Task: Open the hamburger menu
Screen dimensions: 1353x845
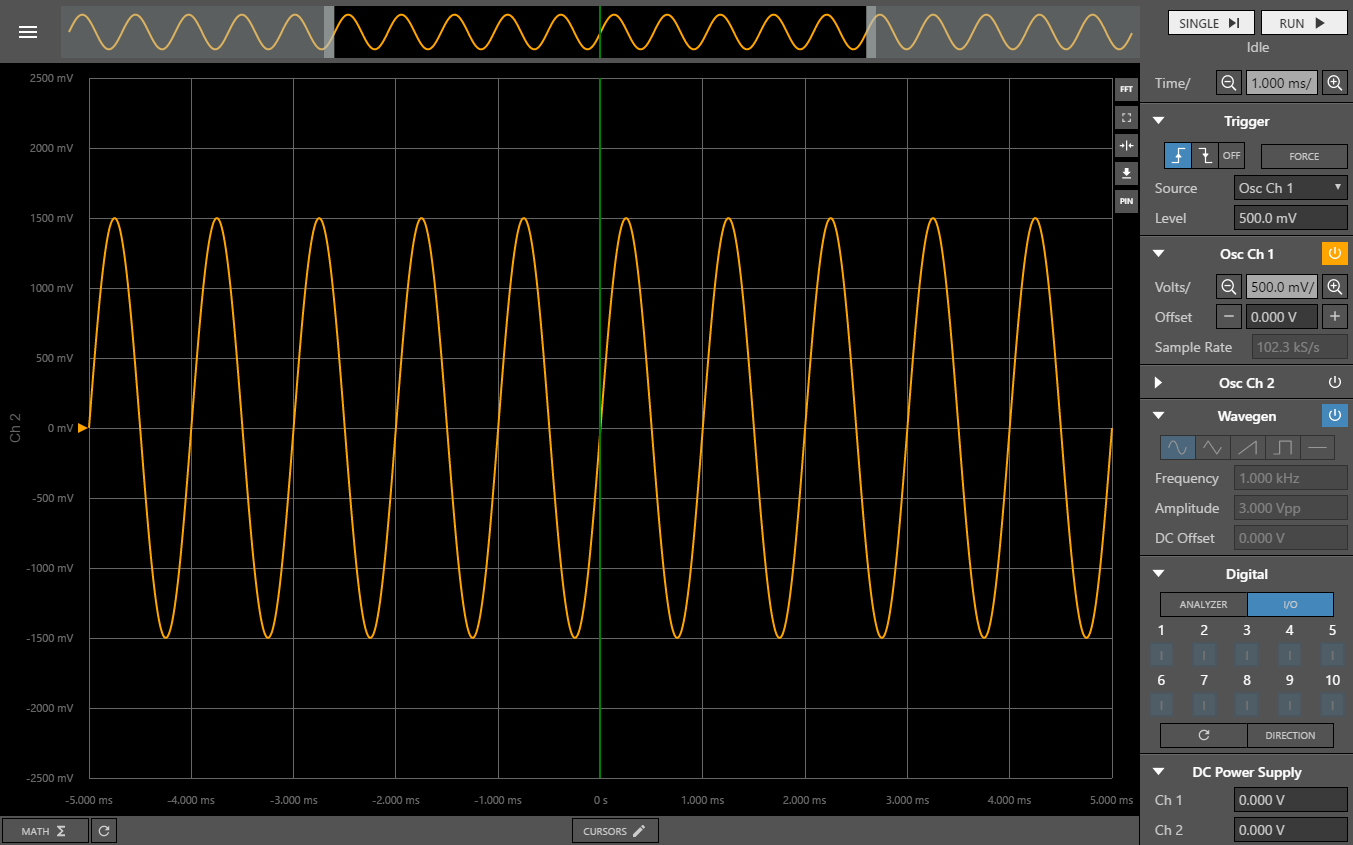Action: (x=28, y=31)
